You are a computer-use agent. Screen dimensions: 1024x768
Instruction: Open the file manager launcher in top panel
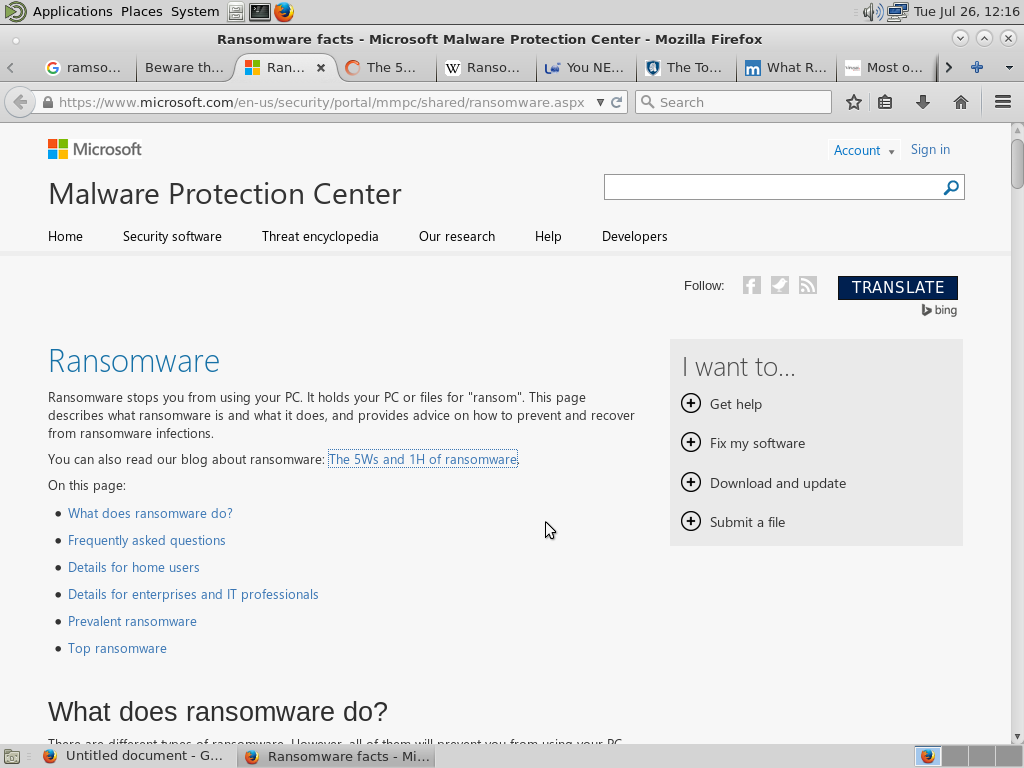tap(236, 11)
